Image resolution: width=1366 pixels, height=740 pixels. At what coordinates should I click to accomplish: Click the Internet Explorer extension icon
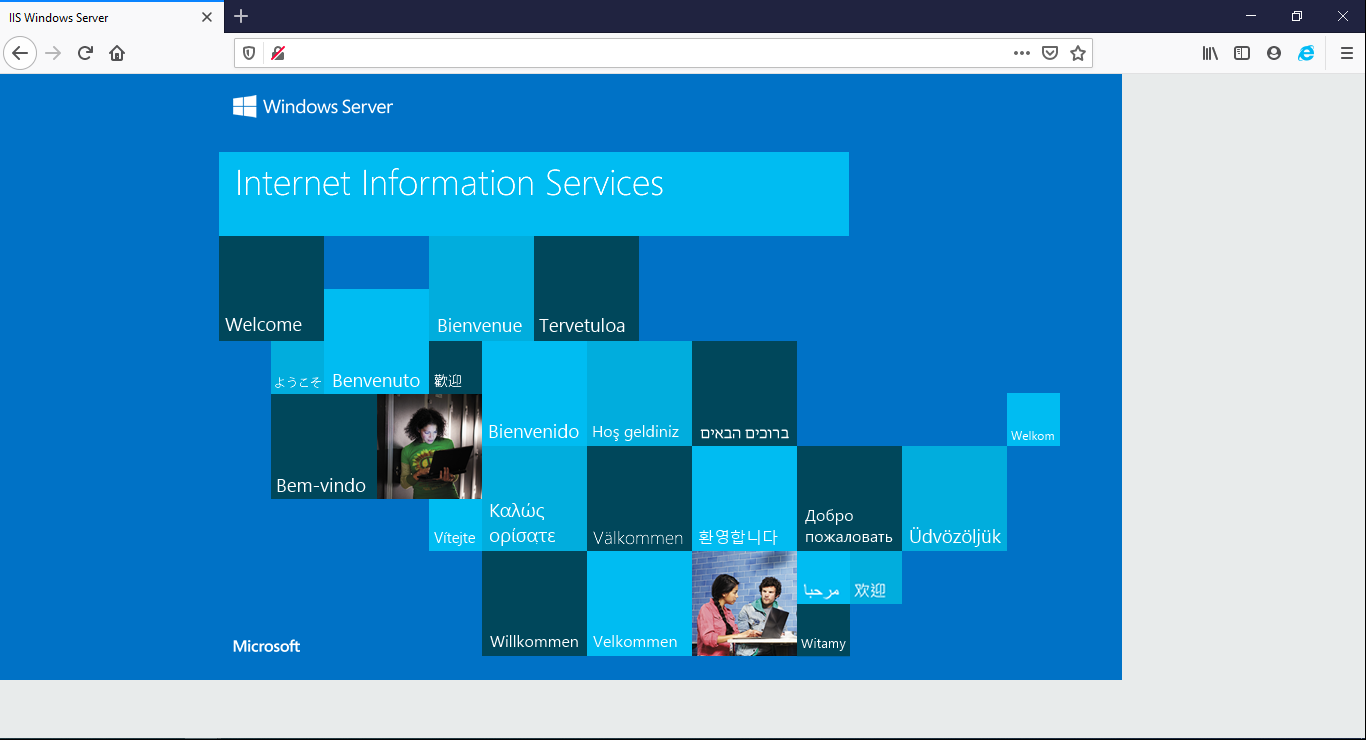point(1306,53)
